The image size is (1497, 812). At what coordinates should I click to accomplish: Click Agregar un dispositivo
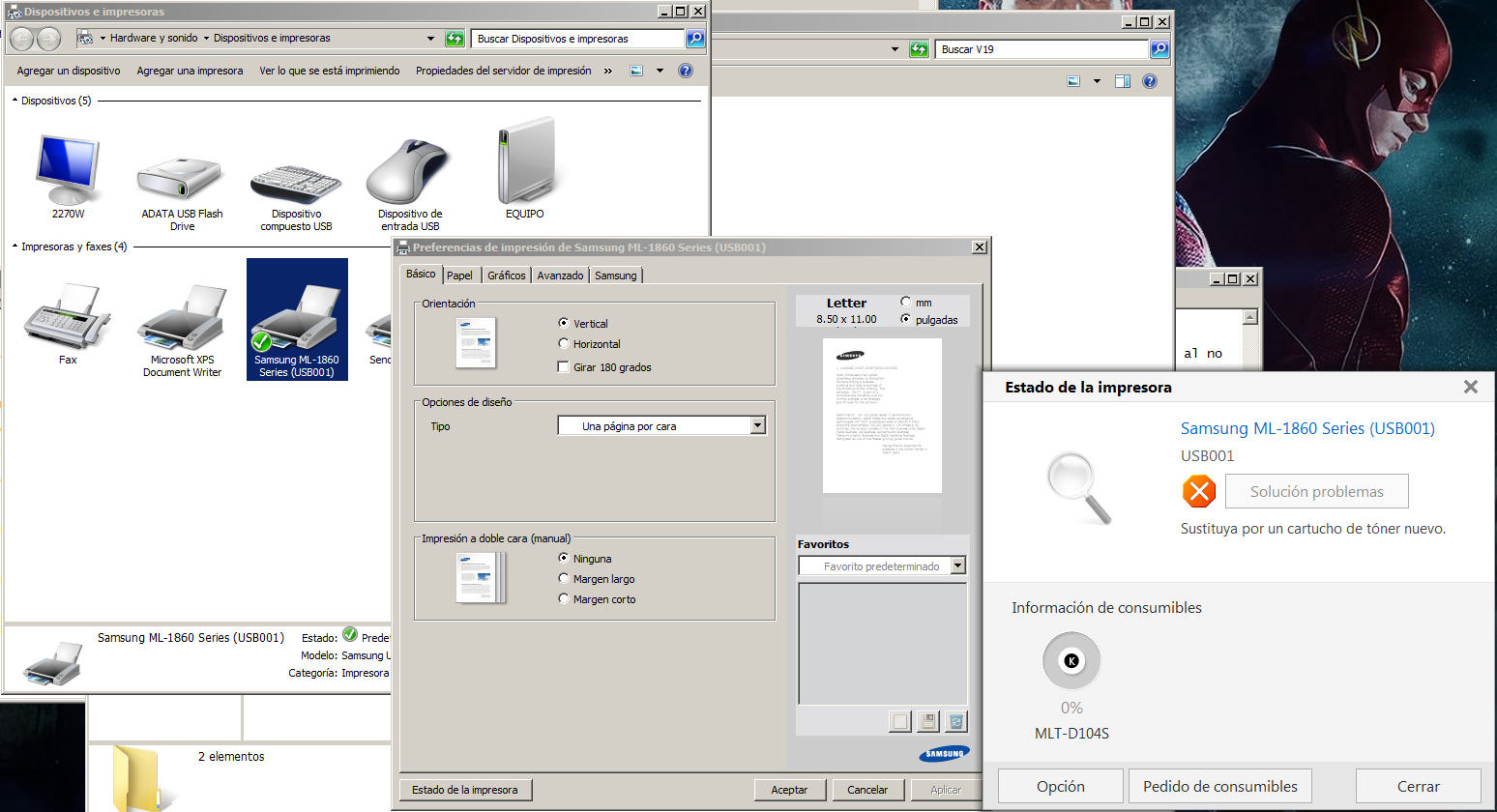pyautogui.click(x=69, y=71)
